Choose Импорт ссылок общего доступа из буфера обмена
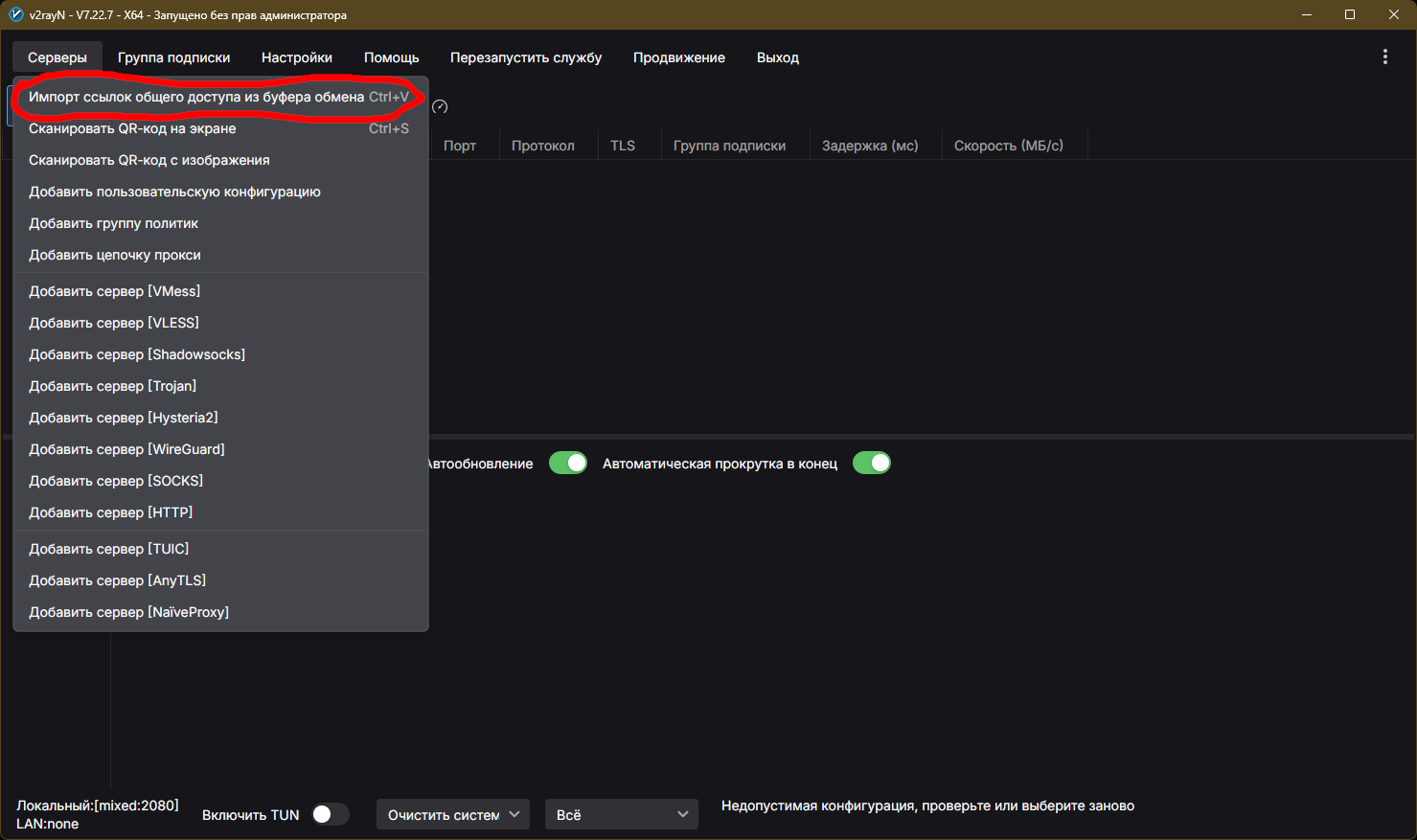 point(220,97)
